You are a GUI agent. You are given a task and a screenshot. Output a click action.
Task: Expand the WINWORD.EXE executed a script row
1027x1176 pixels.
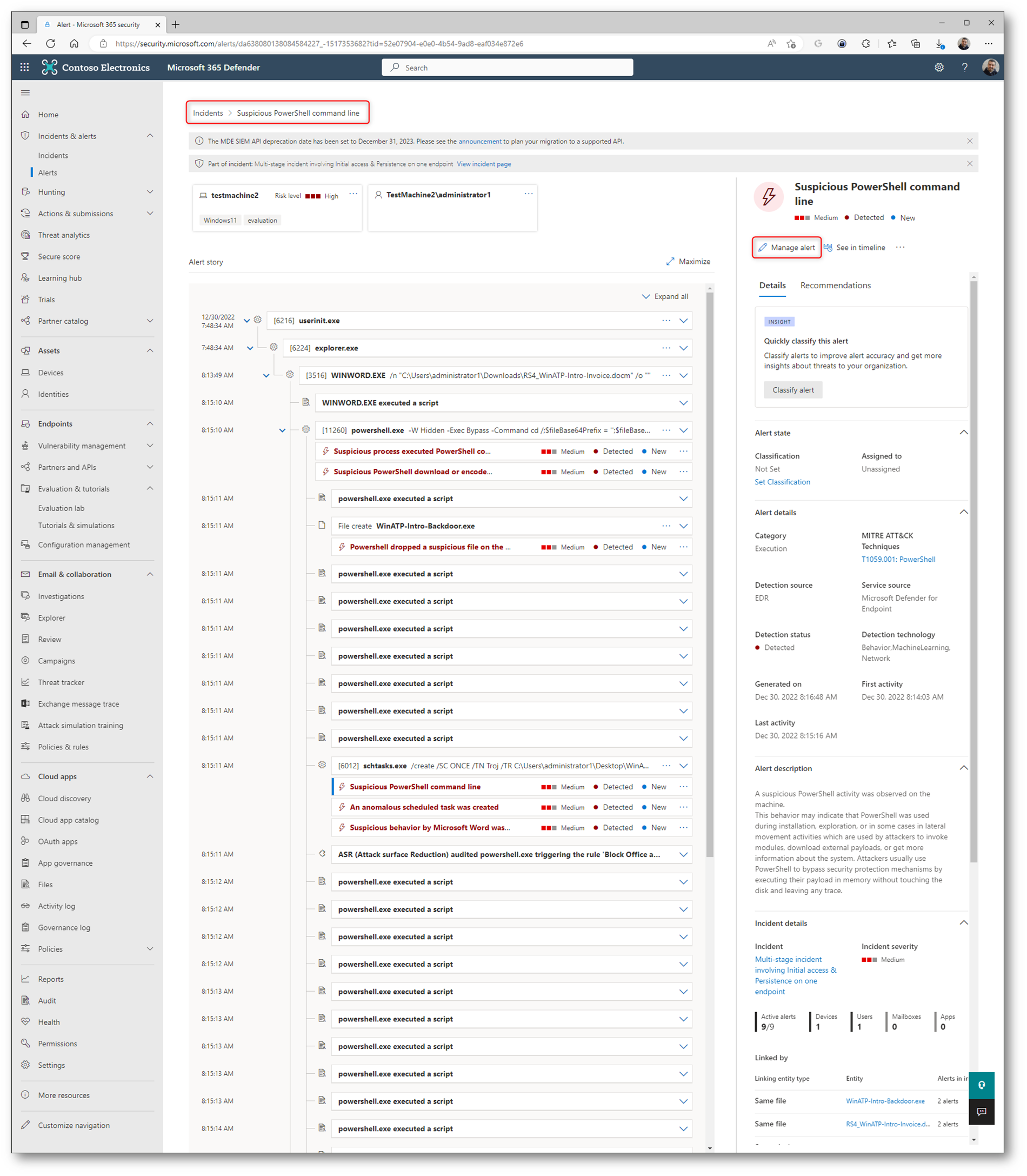pyautogui.click(x=683, y=403)
